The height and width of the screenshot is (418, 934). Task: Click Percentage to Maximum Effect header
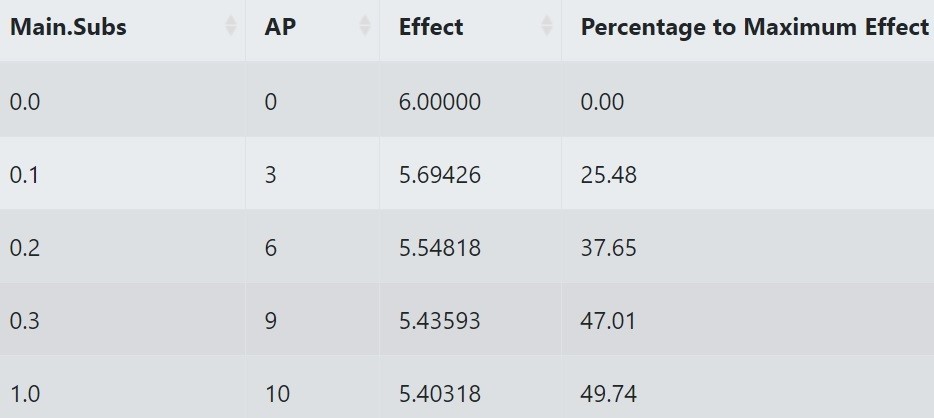pos(755,27)
